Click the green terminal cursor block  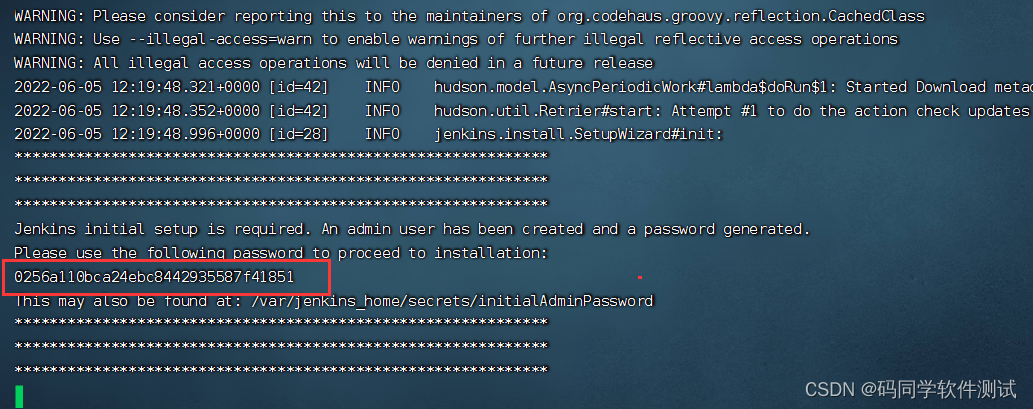point(19,396)
